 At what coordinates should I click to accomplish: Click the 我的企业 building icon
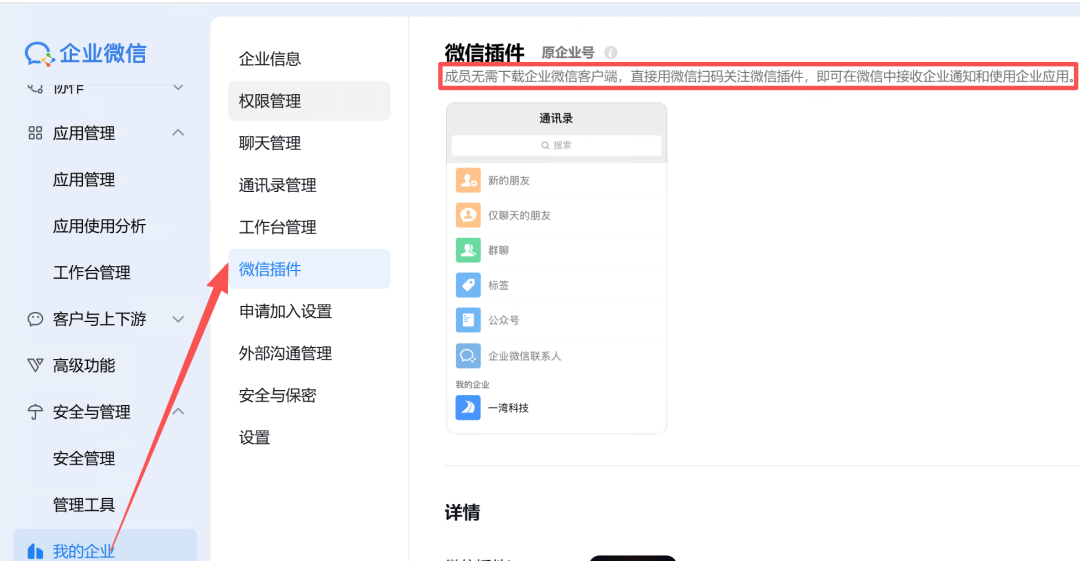click(35, 551)
